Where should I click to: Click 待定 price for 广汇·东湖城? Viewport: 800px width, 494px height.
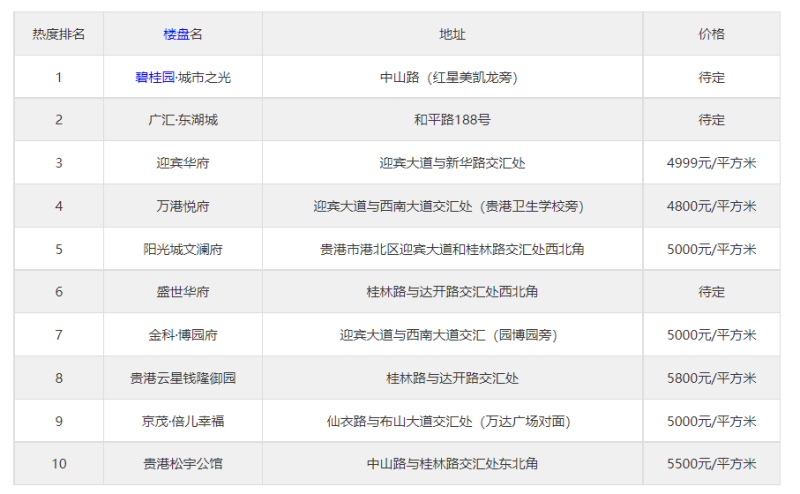[711, 120]
